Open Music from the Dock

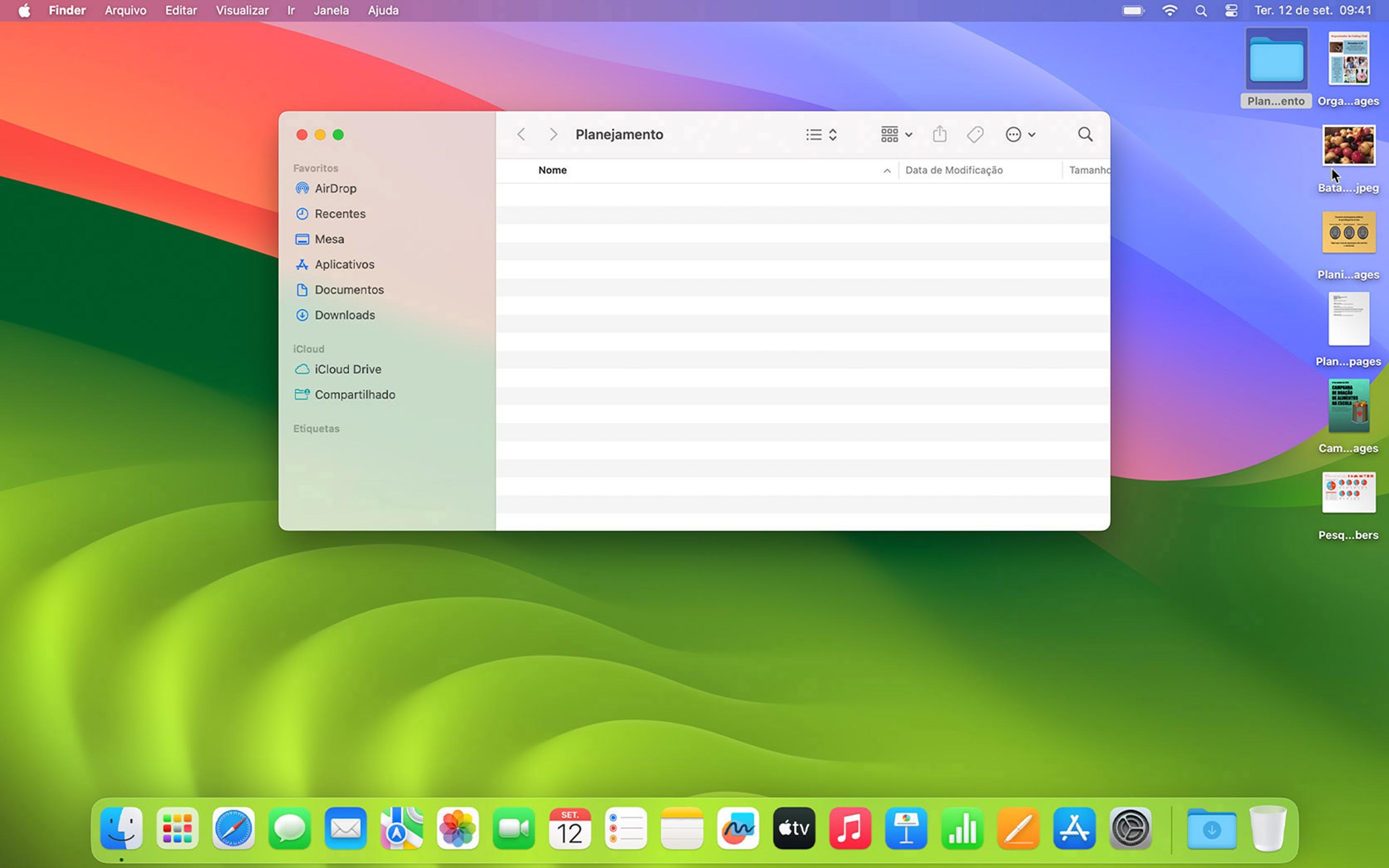click(850, 828)
